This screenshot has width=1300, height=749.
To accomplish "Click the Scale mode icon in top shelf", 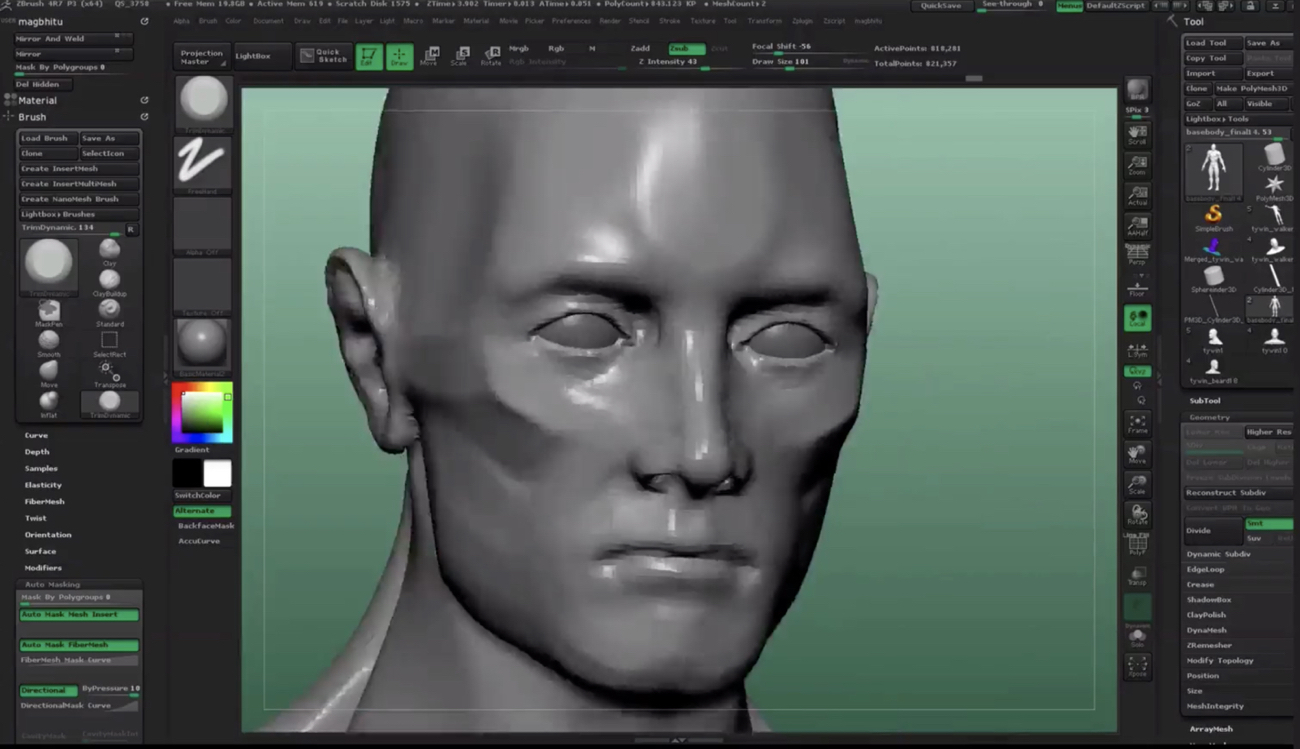I will [460, 56].
